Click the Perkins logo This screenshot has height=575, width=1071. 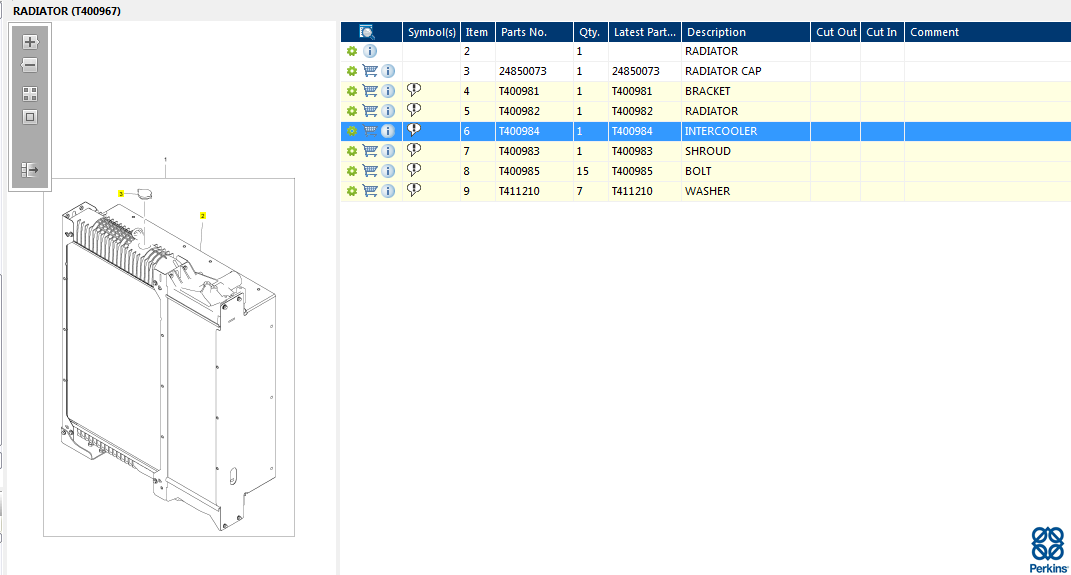point(1048,549)
